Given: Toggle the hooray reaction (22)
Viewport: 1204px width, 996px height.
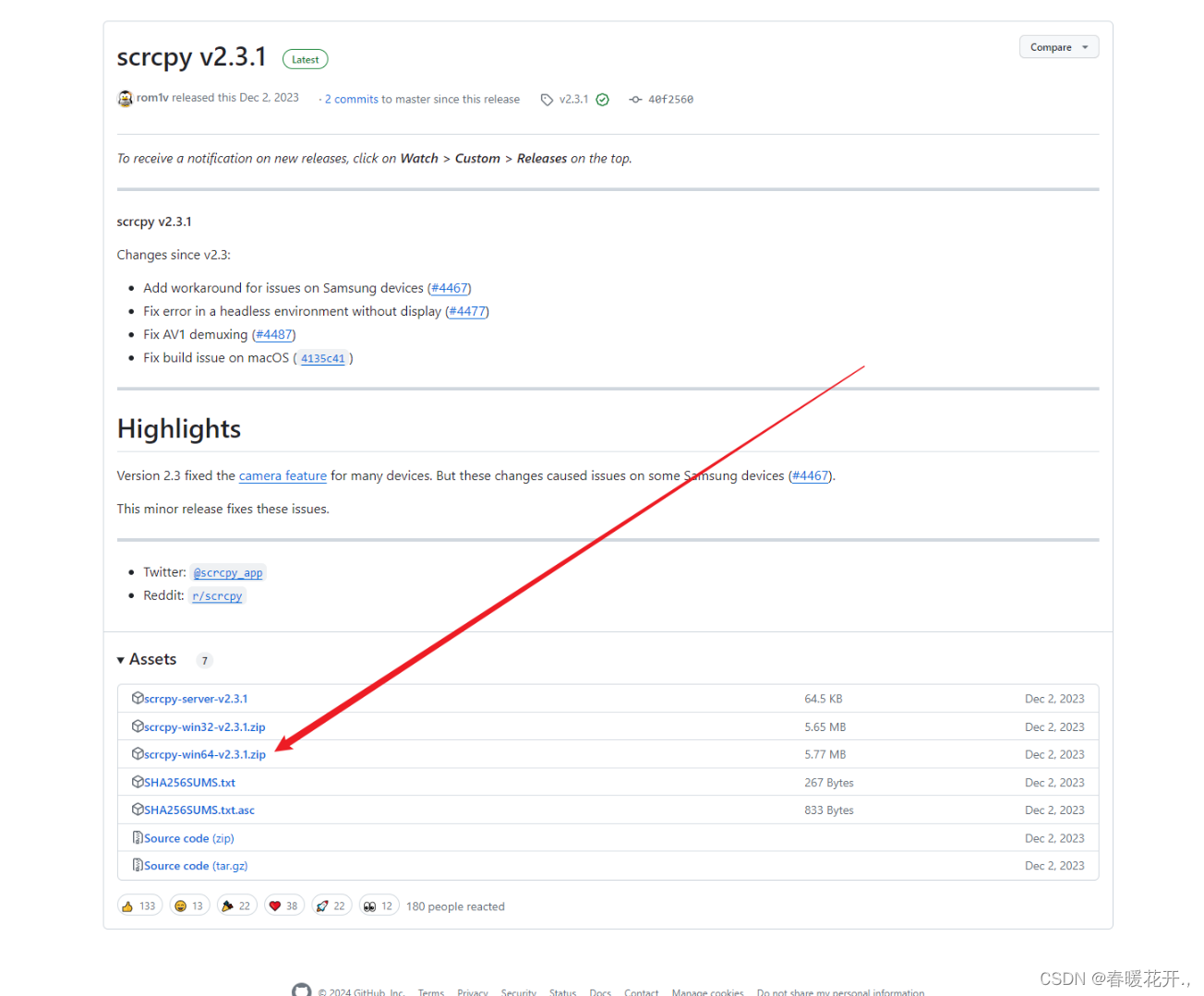Looking at the screenshot, I should [x=237, y=906].
